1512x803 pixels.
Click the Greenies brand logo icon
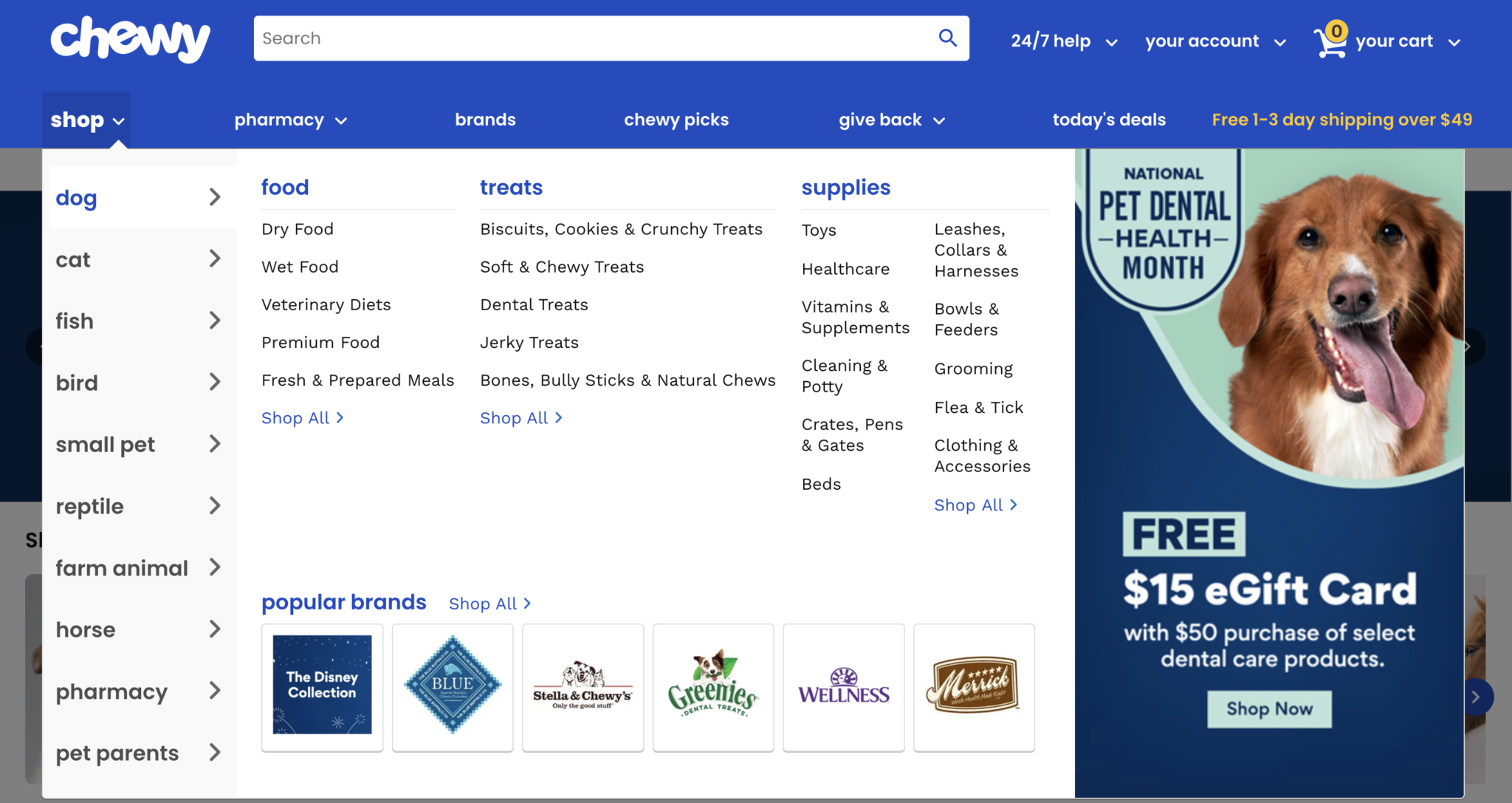coord(713,687)
